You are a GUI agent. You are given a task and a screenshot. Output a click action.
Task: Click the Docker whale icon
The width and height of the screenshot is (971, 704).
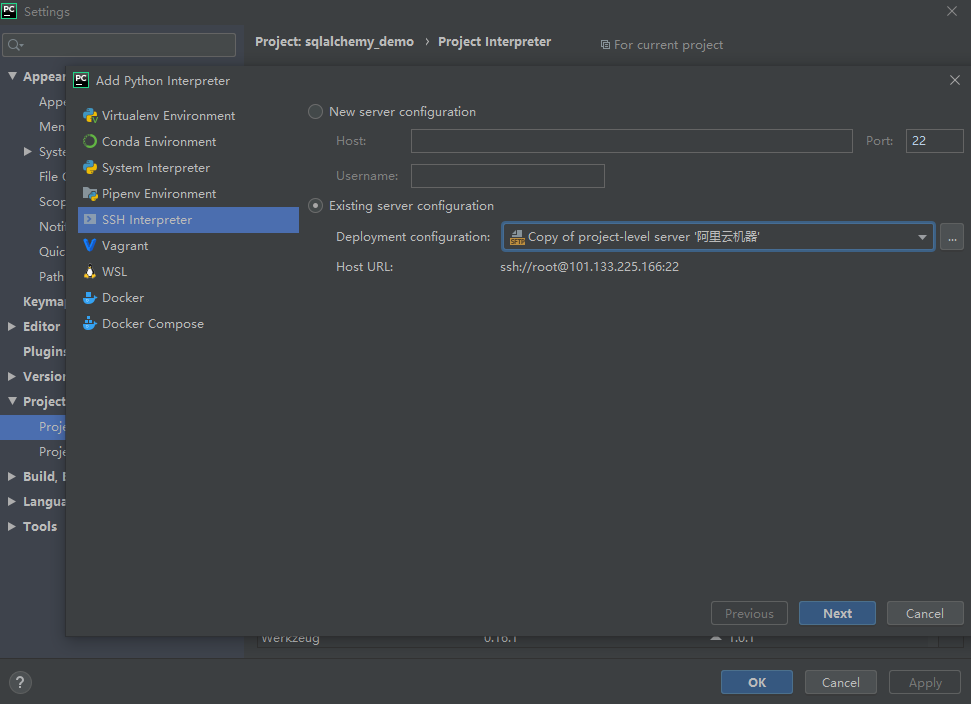coord(90,298)
